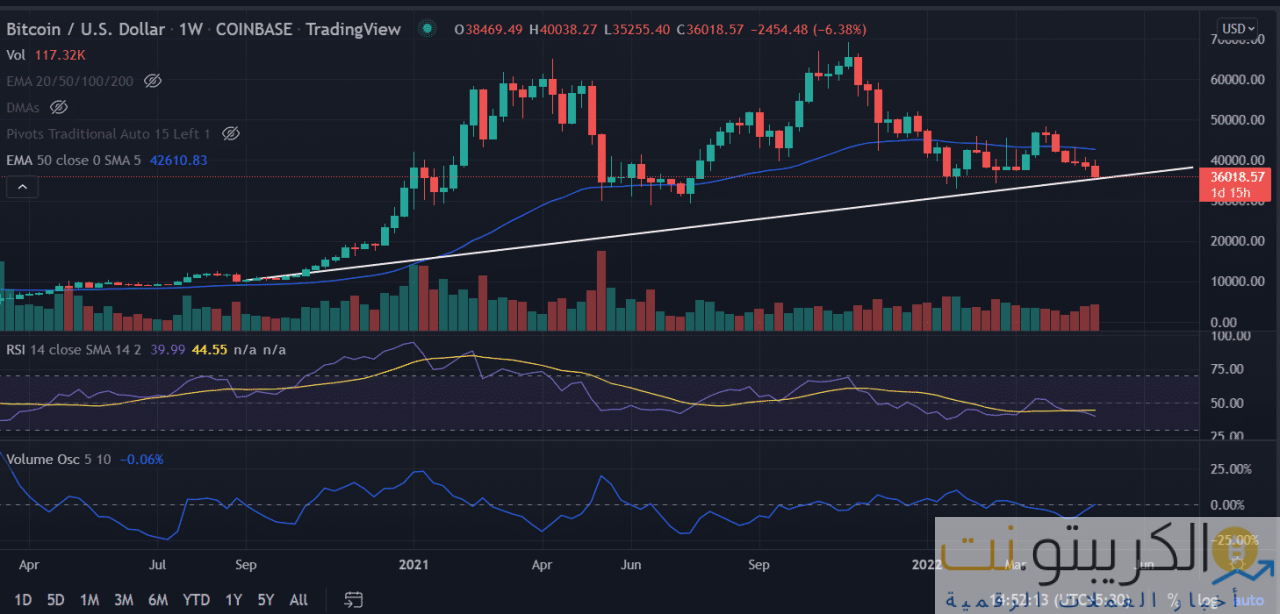
Task: Select the EMA 20/50/100/200 legend name
Action: (x=70, y=80)
